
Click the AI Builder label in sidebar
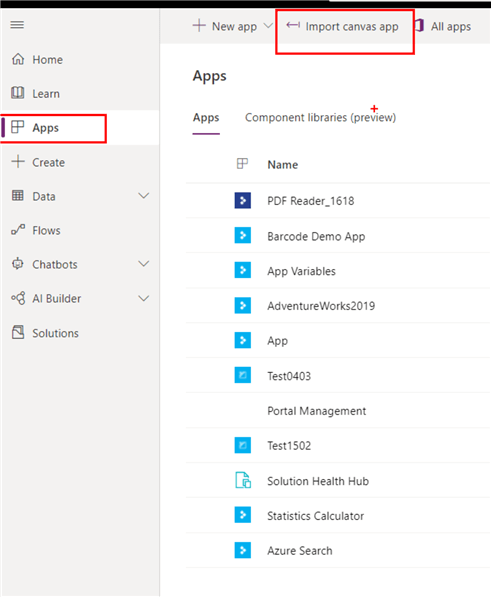click(57, 299)
